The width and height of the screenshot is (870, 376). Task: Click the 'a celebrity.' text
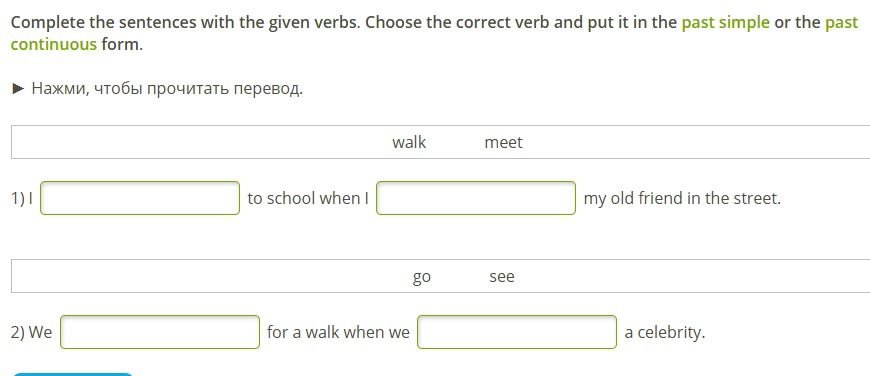click(x=665, y=333)
